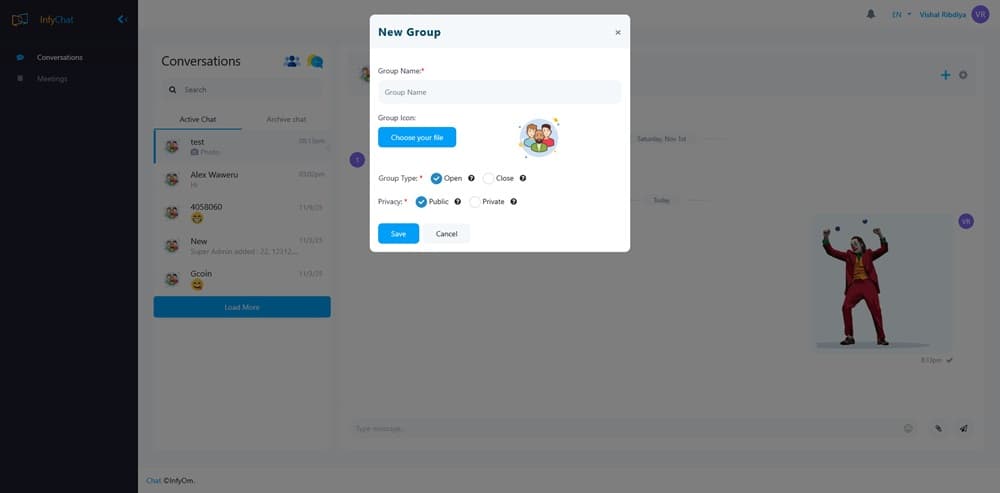Click Choose your file button
The height and width of the screenshot is (493, 1000).
click(417, 137)
